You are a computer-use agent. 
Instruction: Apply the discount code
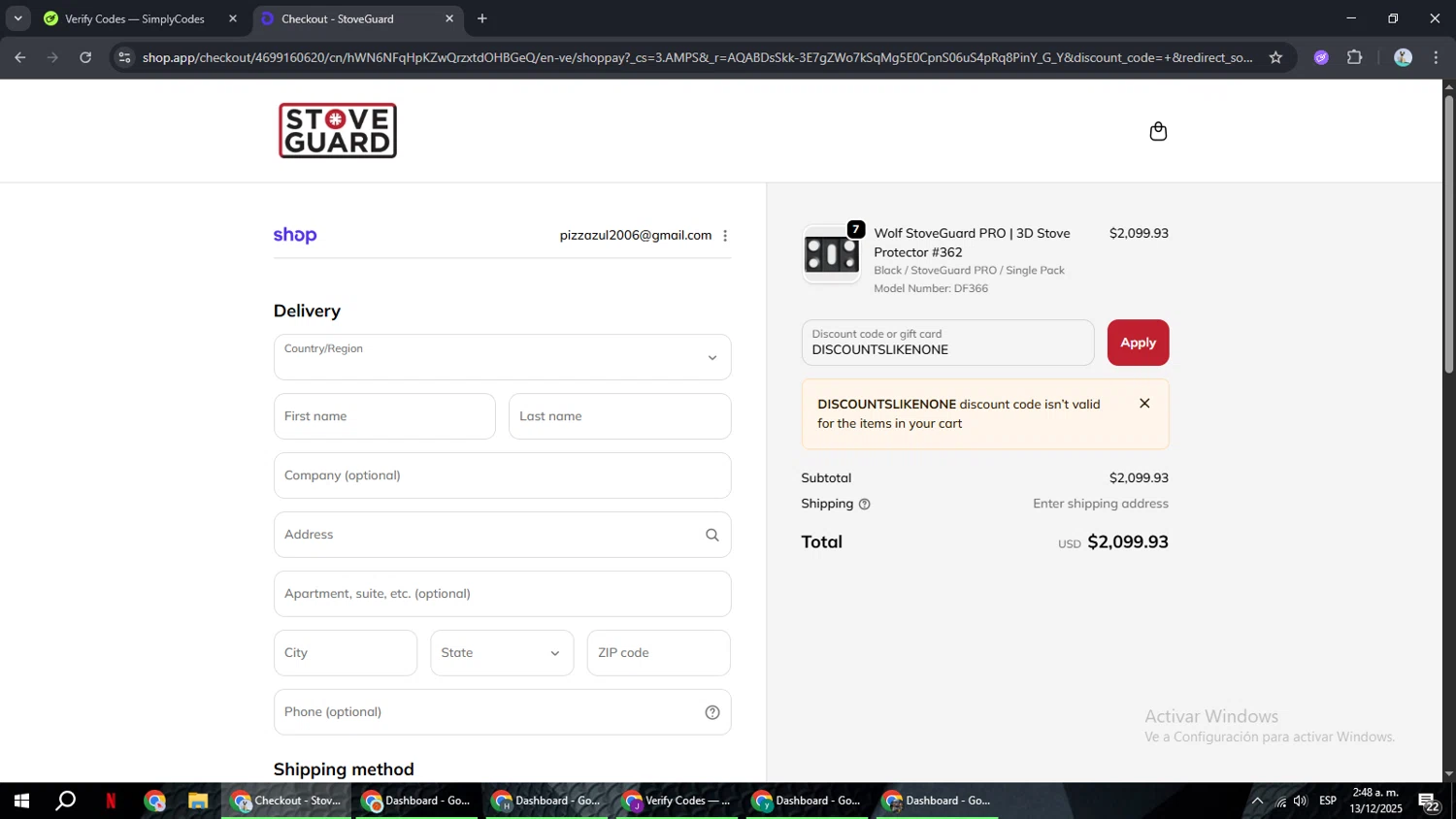tap(1138, 343)
